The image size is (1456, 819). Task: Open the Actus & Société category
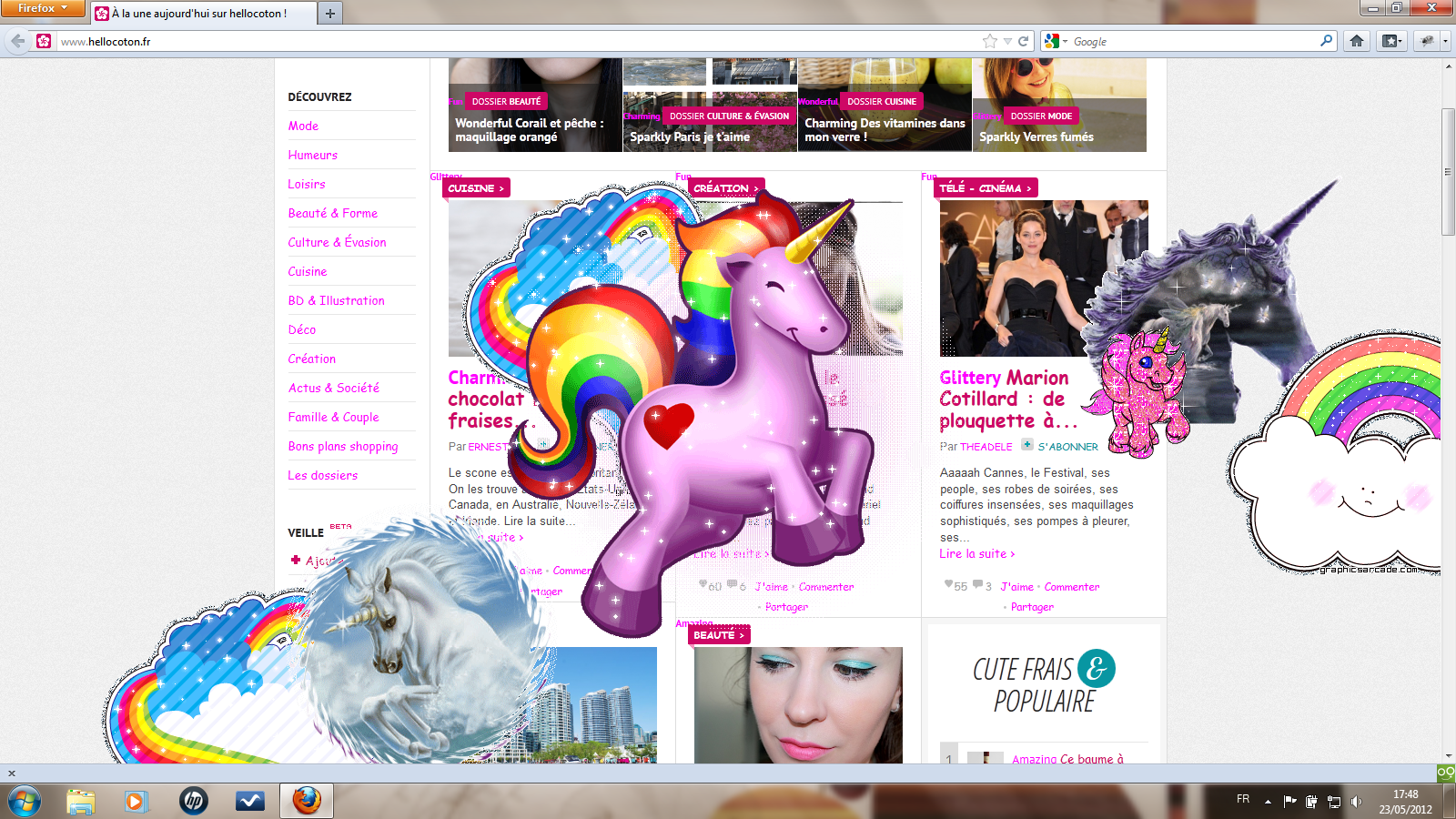(x=333, y=388)
